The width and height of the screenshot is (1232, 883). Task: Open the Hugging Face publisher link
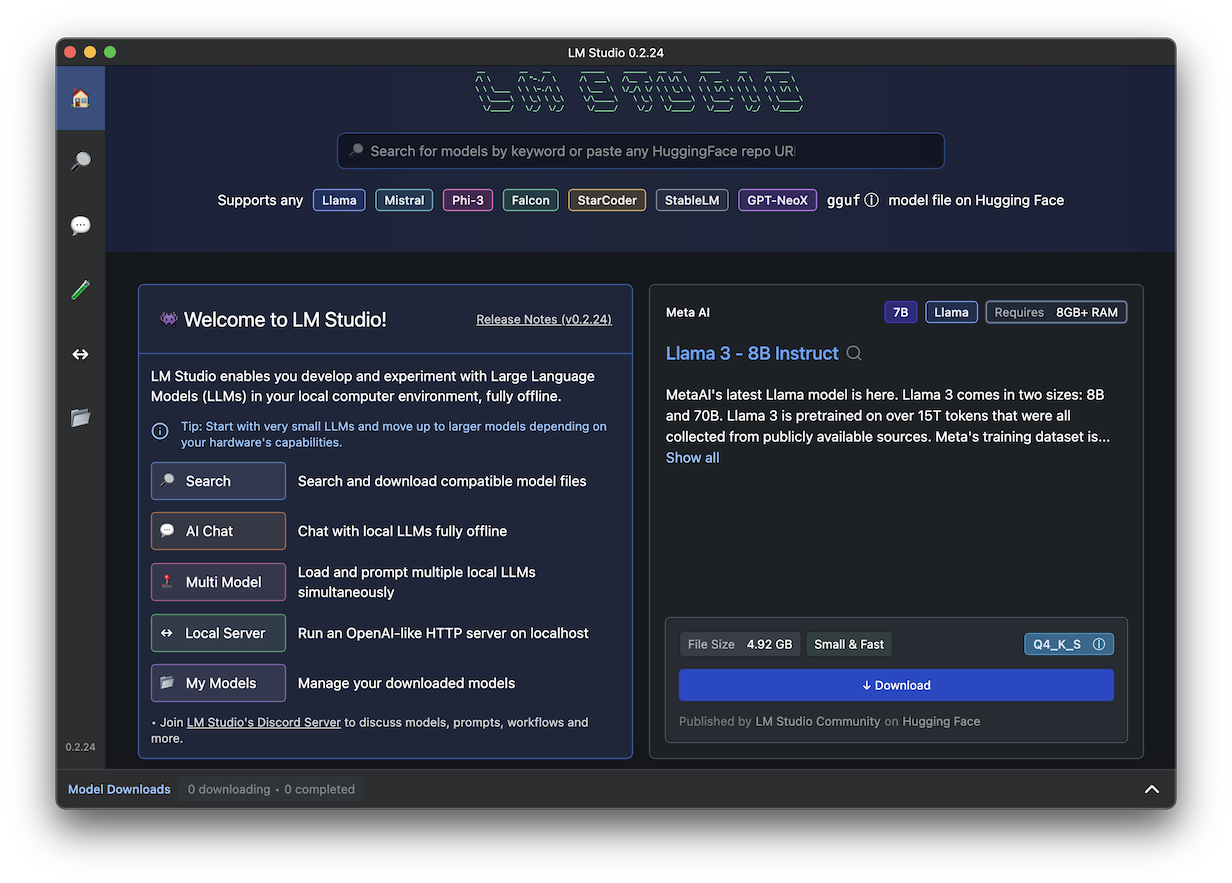941,721
